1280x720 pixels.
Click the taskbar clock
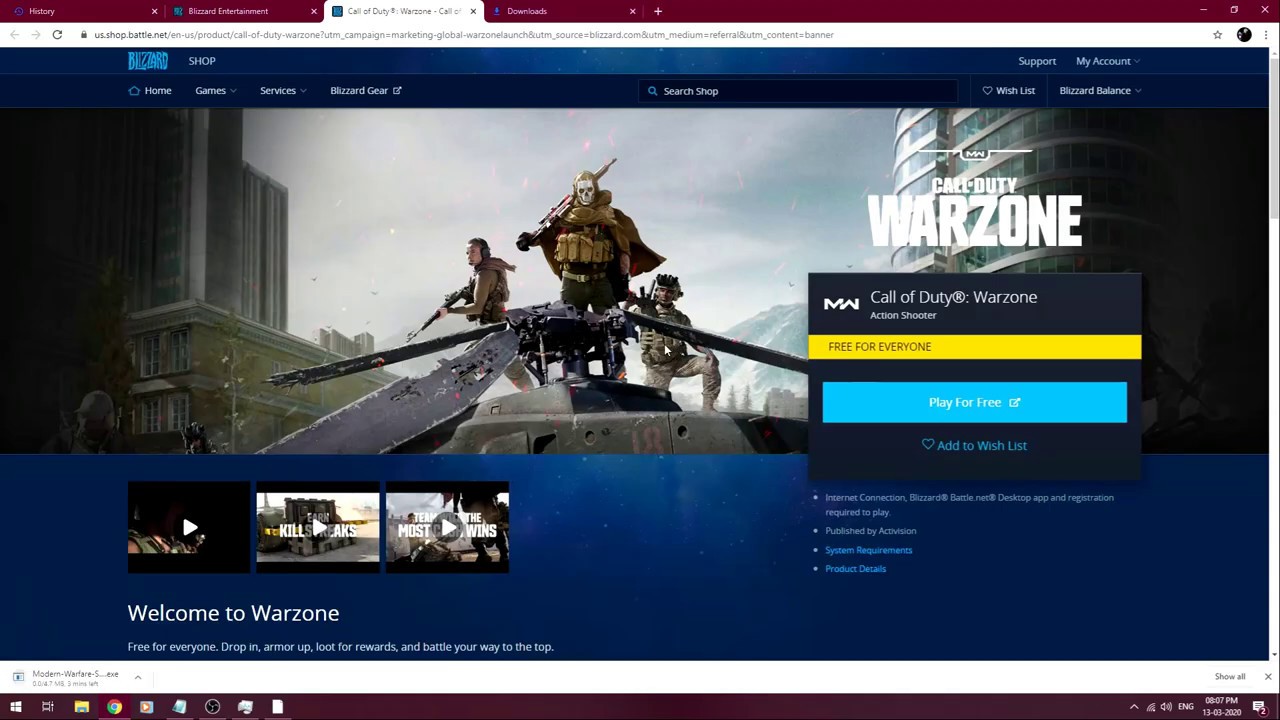point(1221,707)
